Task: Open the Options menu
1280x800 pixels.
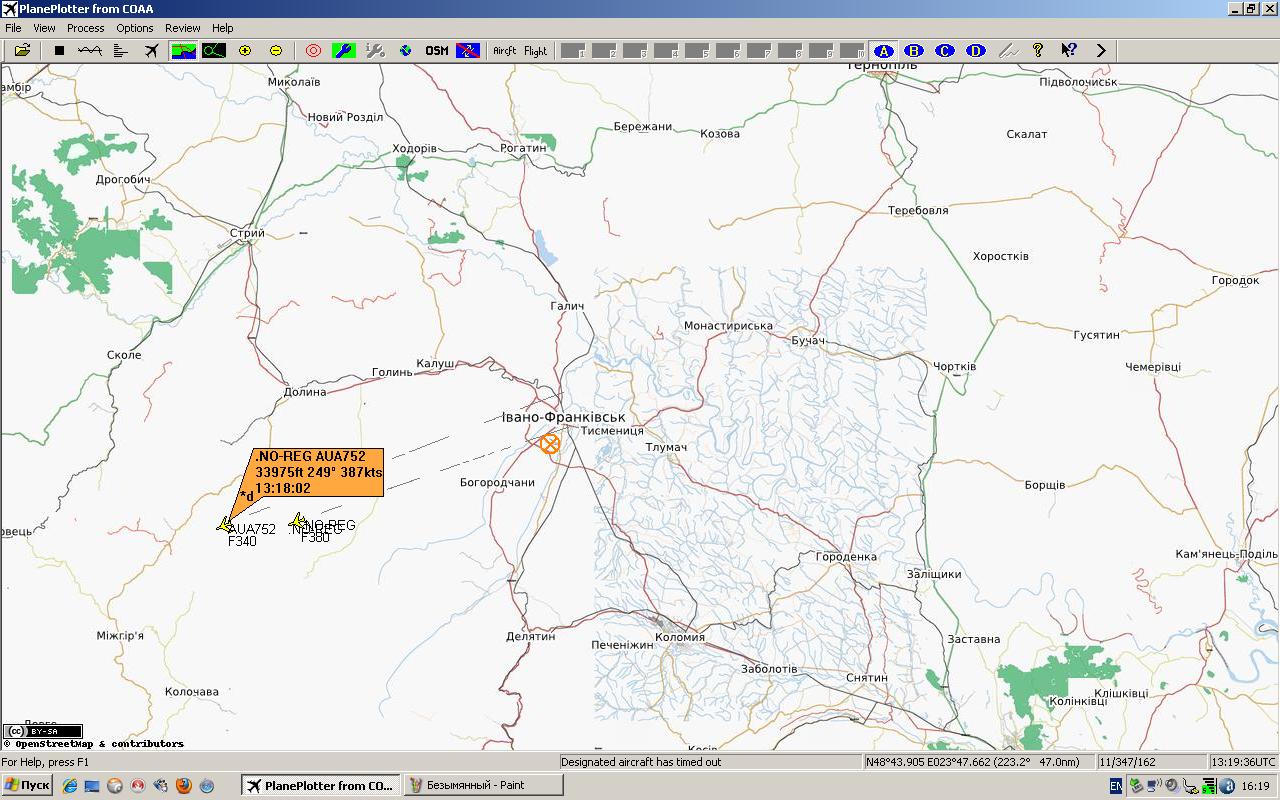Action: click(135, 28)
